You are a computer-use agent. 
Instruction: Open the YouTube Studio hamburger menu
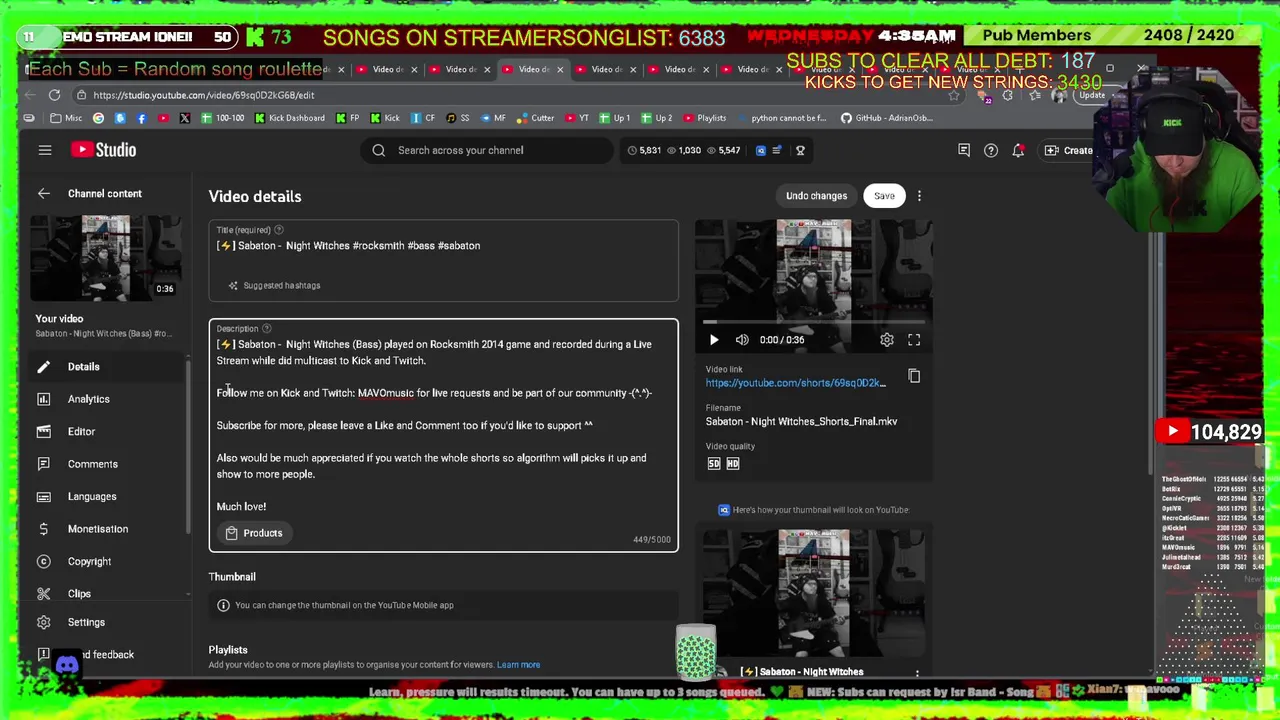(45, 150)
